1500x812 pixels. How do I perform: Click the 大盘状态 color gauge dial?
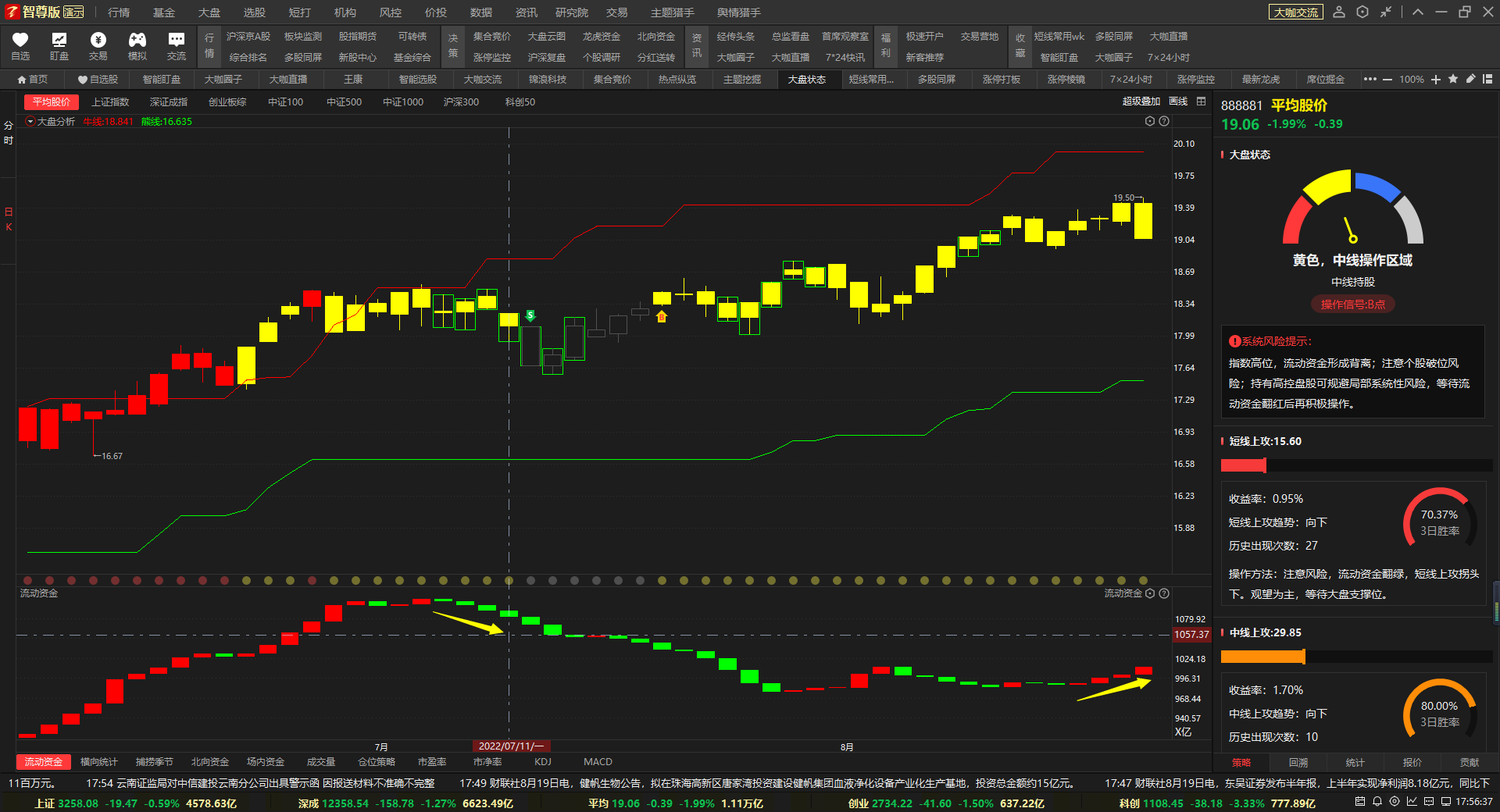(1353, 207)
